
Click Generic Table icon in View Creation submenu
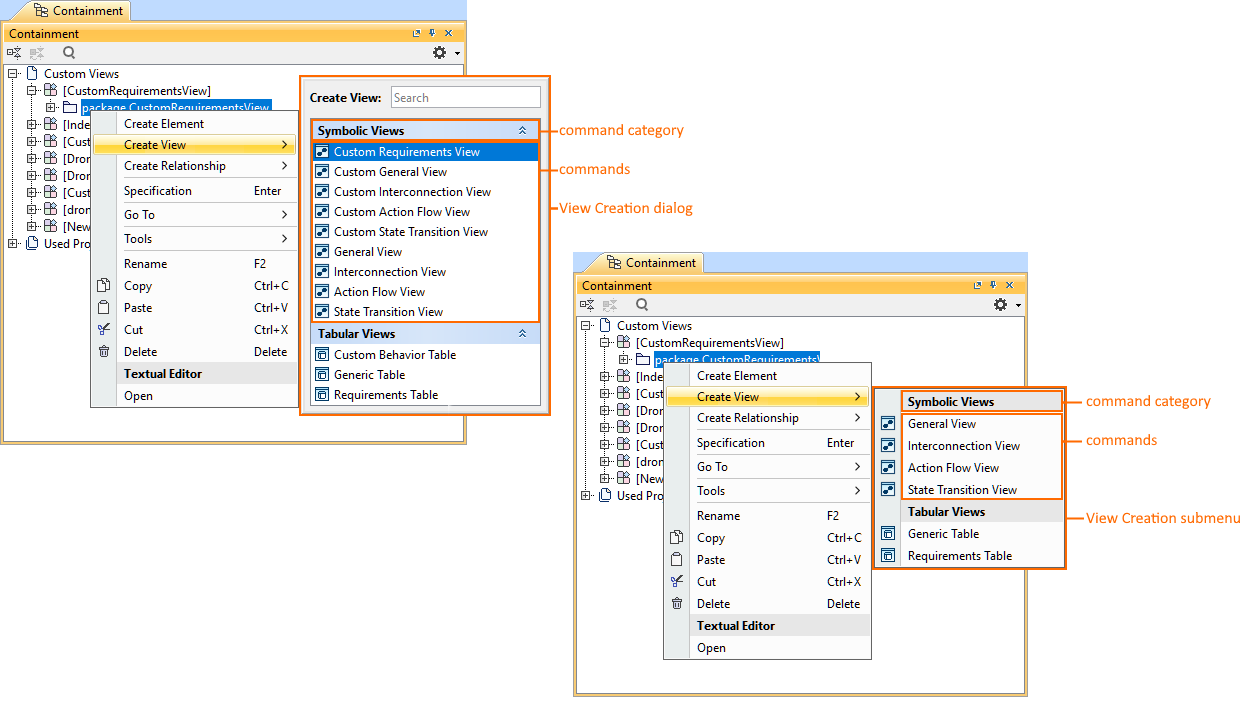pyautogui.click(x=887, y=534)
